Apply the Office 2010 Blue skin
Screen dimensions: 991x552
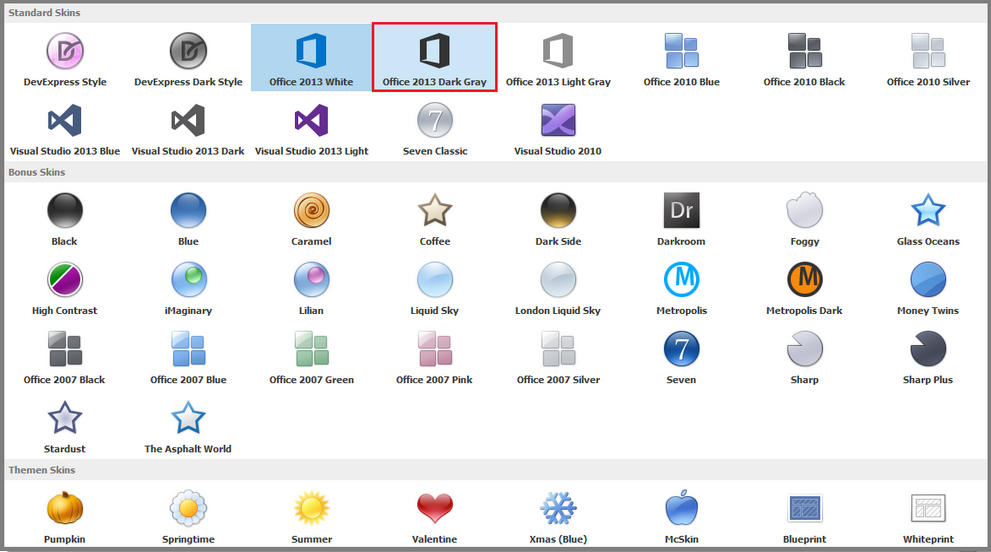681,58
